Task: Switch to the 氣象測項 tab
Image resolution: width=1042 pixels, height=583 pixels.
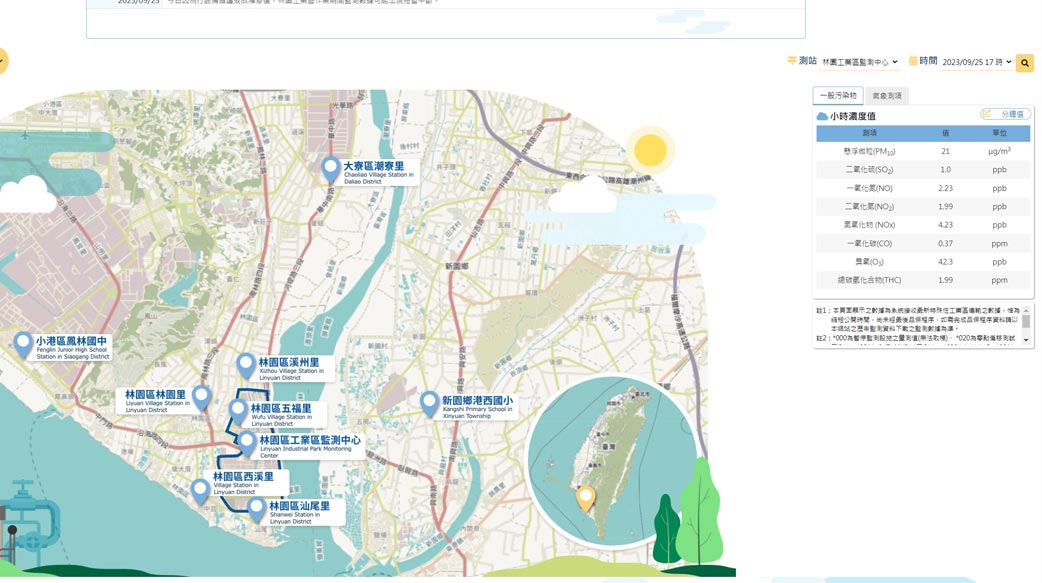Action: (x=887, y=96)
